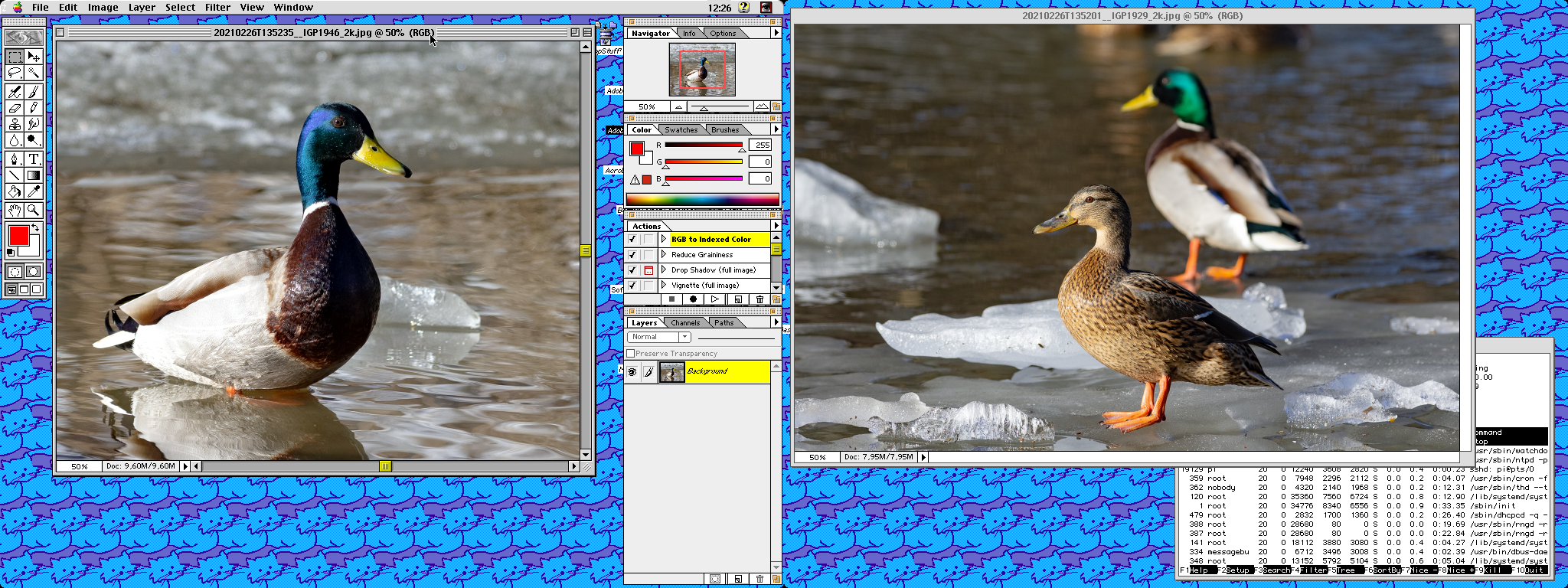Open the Filter menu
The width and height of the screenshot is (1568, 588).
[x=217, y=8]
